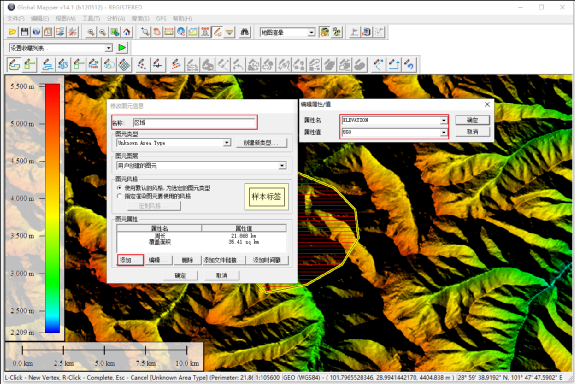Click the 3D view icon near toolbar end
Viewport: 575px width, 384px height.
point(366,32)
